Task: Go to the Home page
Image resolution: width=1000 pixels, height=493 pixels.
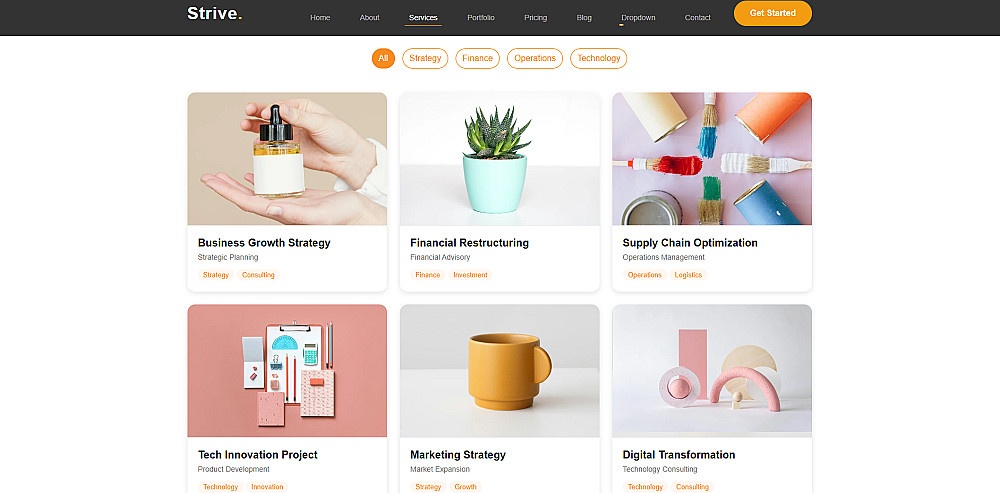Action: pyautogui.click(x=320, y=18)
